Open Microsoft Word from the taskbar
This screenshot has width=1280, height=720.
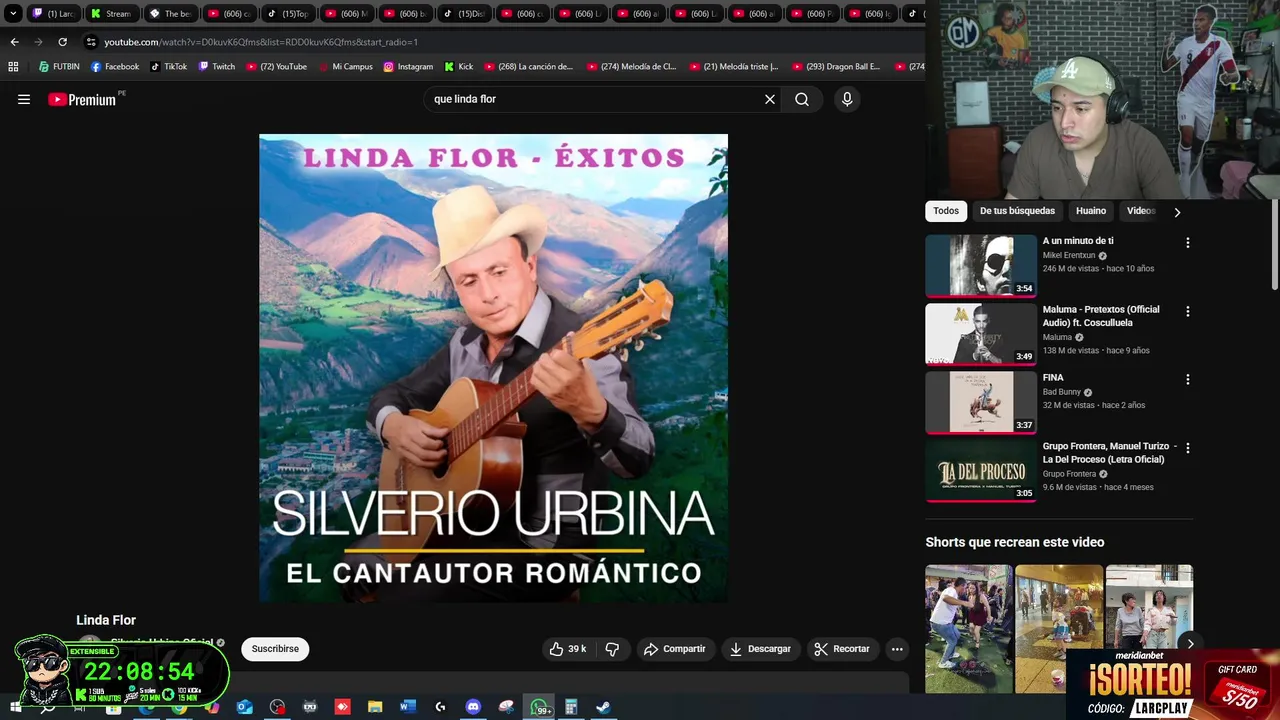[407, 707]
